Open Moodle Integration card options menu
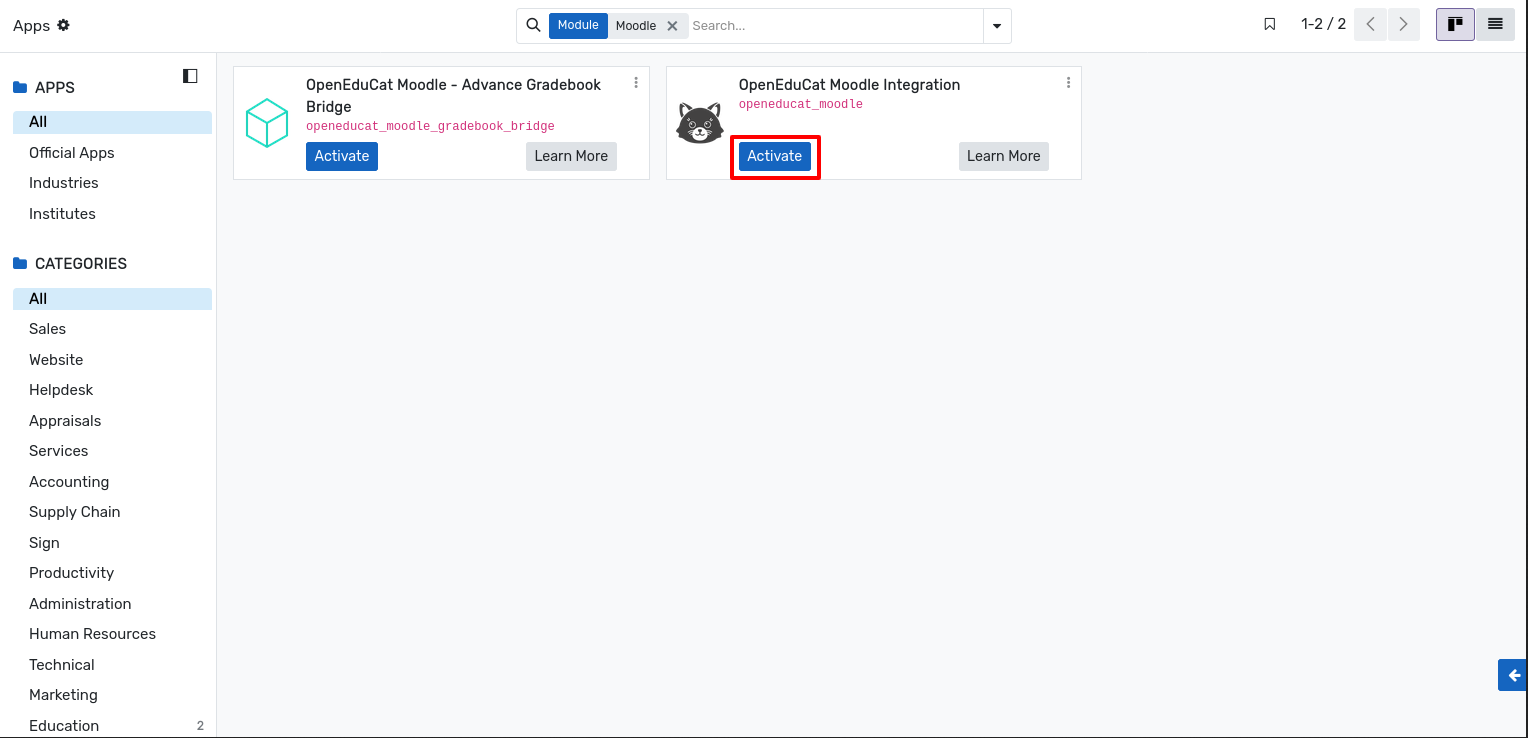This screenshot has width=1528, height=738. [1068, 83]
